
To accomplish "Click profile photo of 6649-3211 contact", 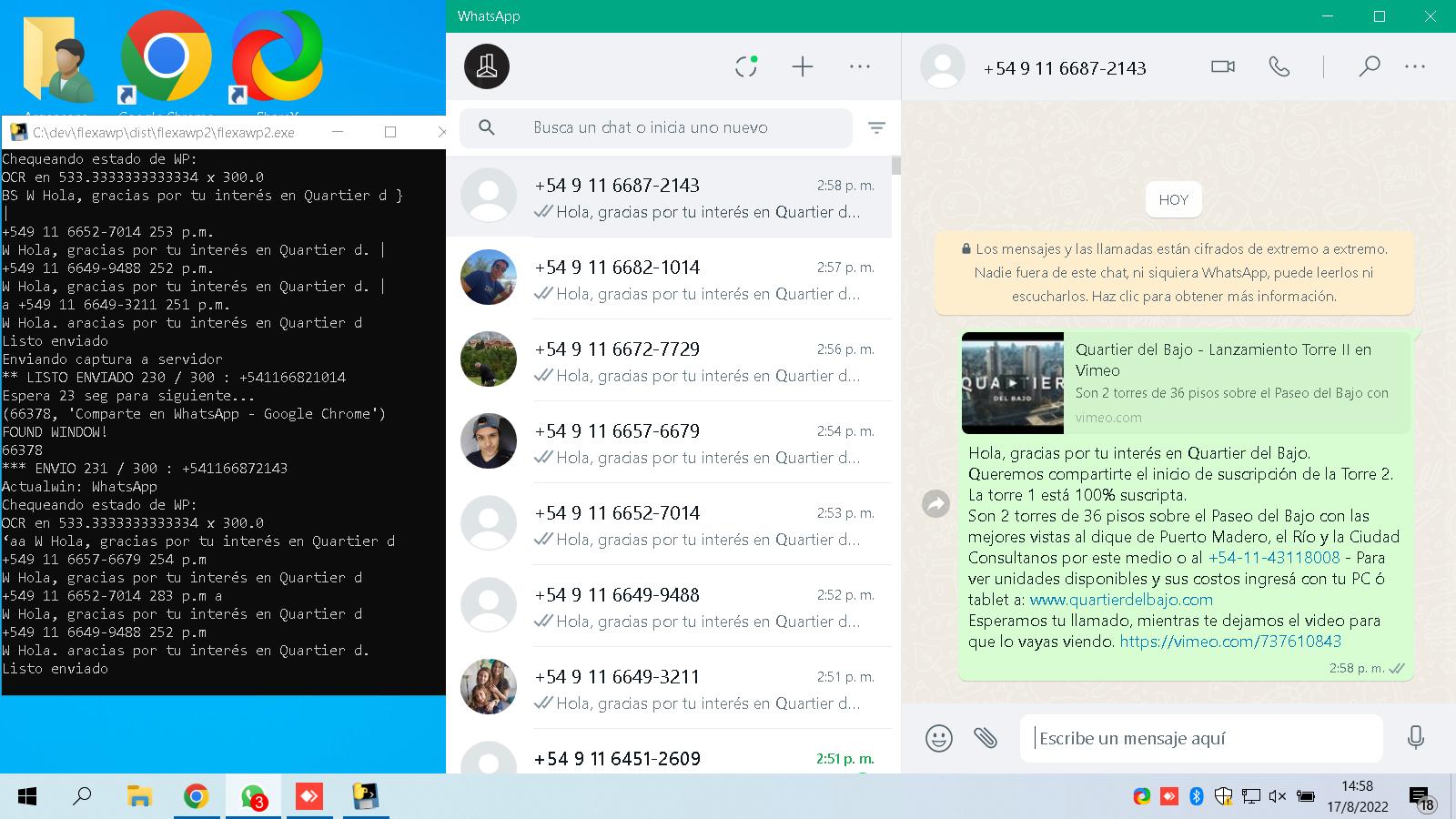I will pos(489,687).
